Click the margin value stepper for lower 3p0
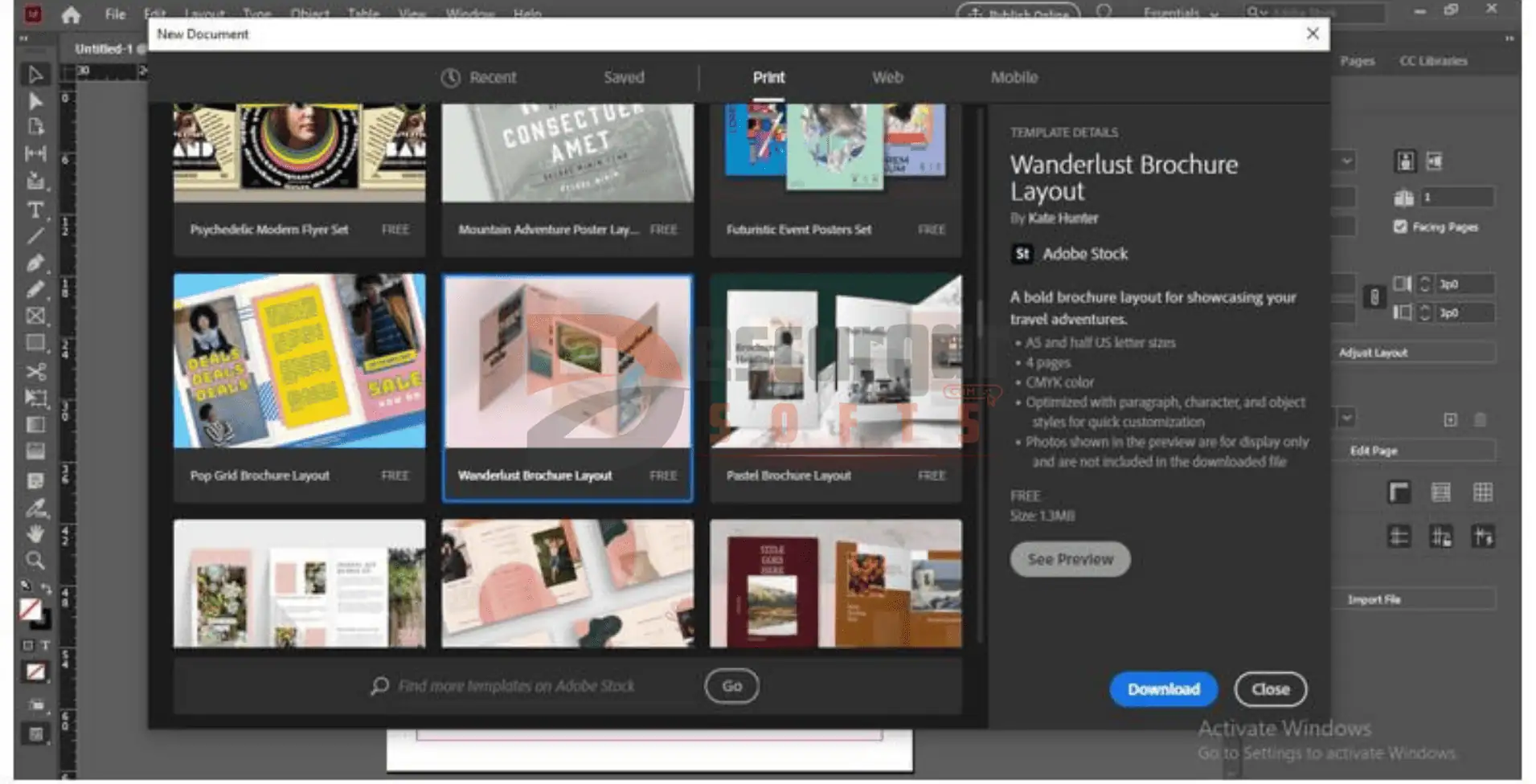 pyautogui.click(x=1425, y=312)
